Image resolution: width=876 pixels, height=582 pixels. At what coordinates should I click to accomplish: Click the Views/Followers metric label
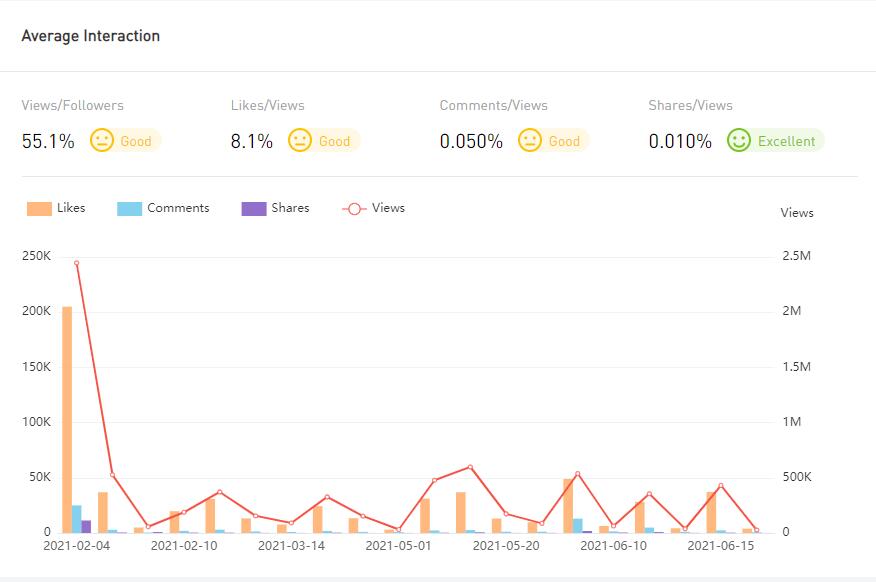click(x=73, y=105)
